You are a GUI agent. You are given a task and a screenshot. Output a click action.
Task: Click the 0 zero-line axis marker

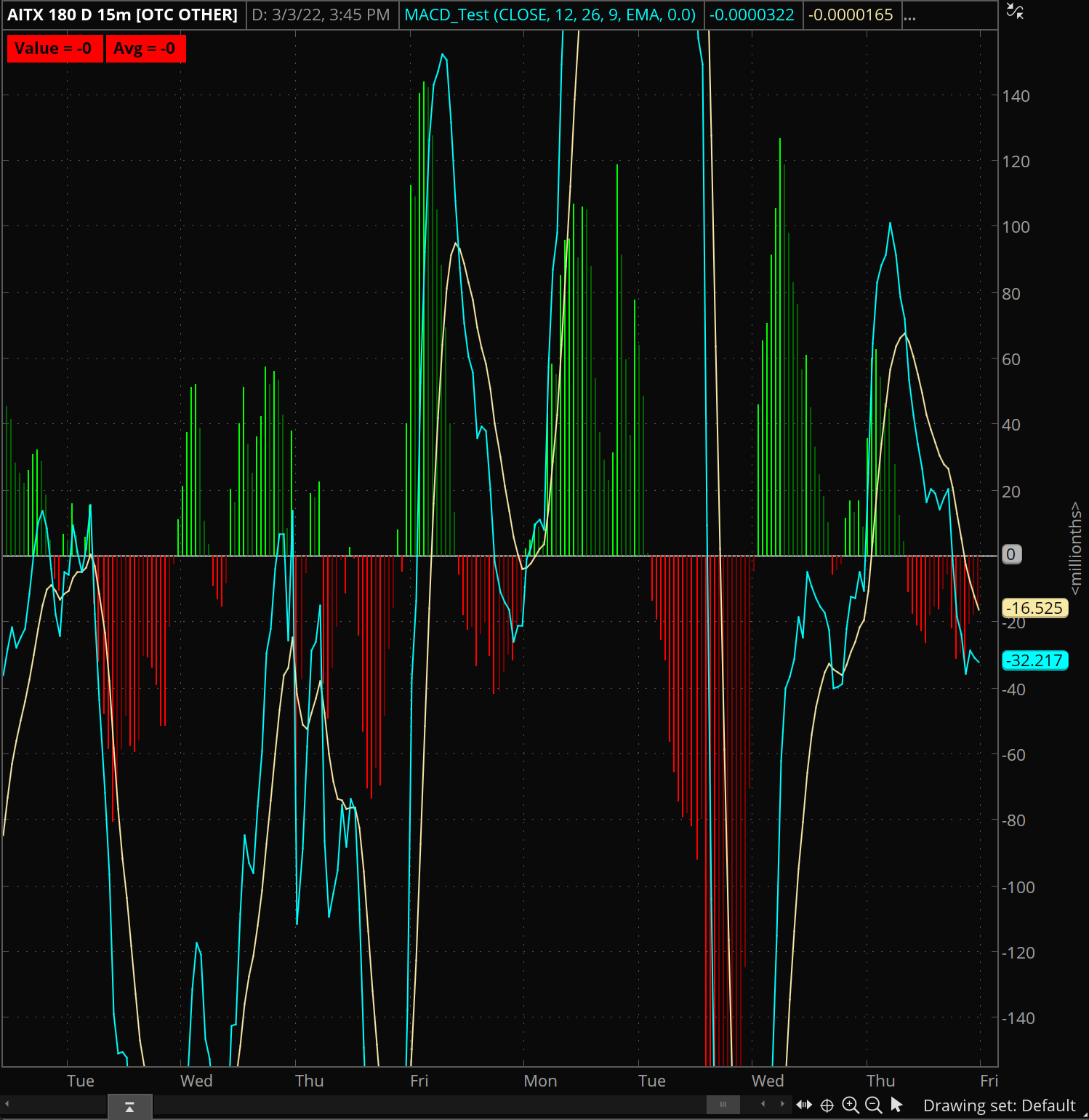pos(1011,554)
